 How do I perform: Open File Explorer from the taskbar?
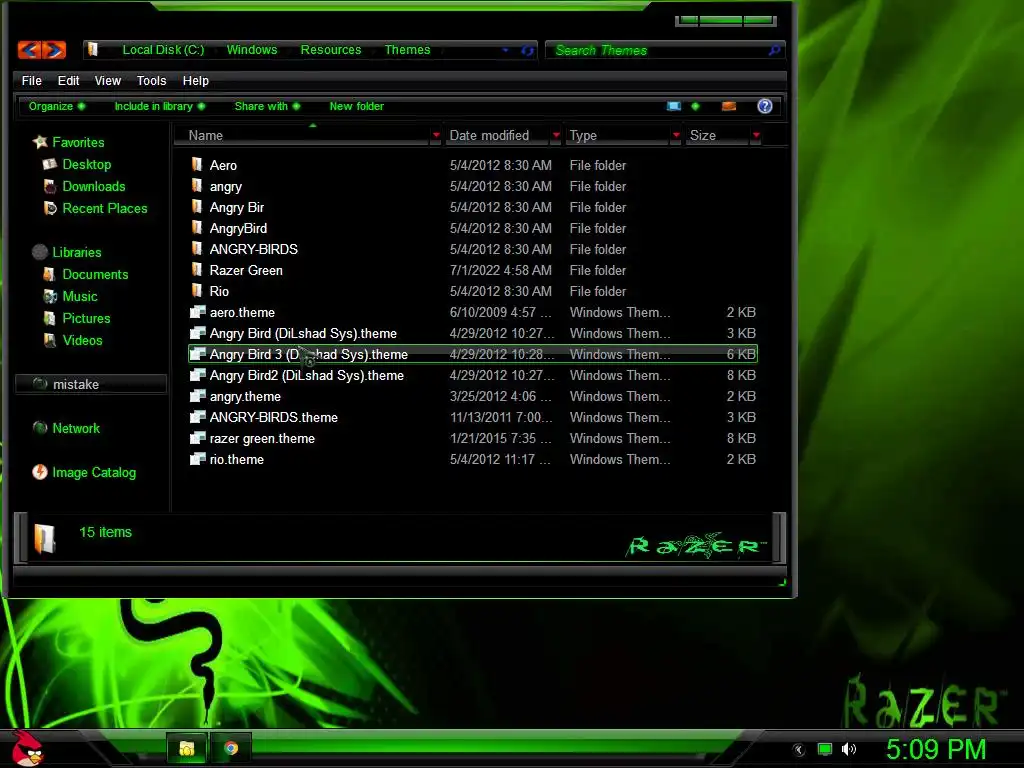tap(187, 748)
